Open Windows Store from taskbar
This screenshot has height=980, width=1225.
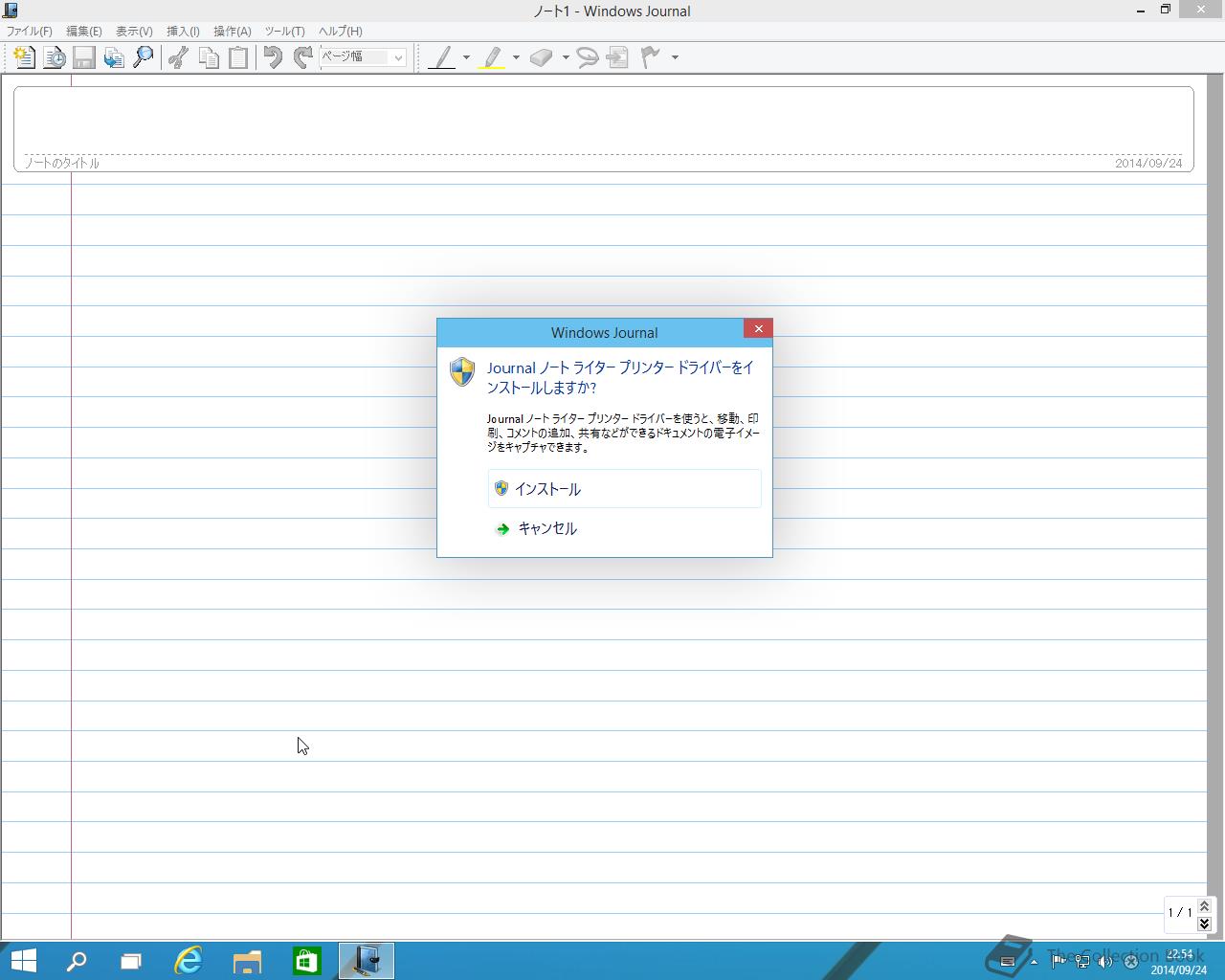[x=306, y=961]
